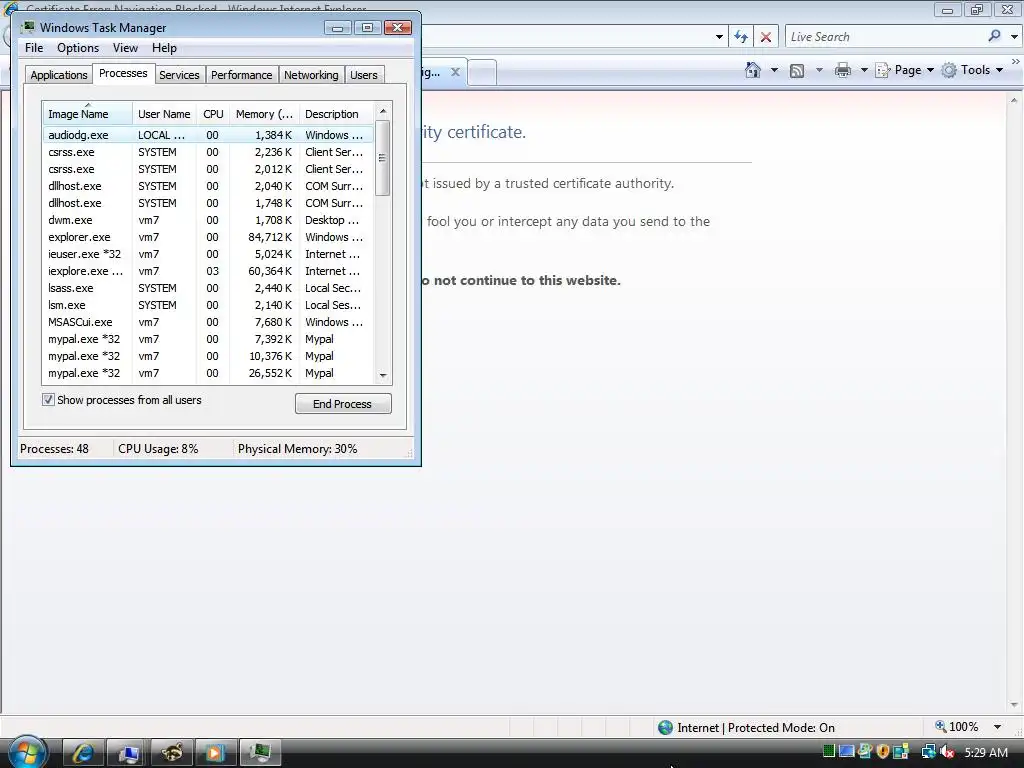
Task: Click the RSS Feeds icon in IE
Action: (797, 71)
